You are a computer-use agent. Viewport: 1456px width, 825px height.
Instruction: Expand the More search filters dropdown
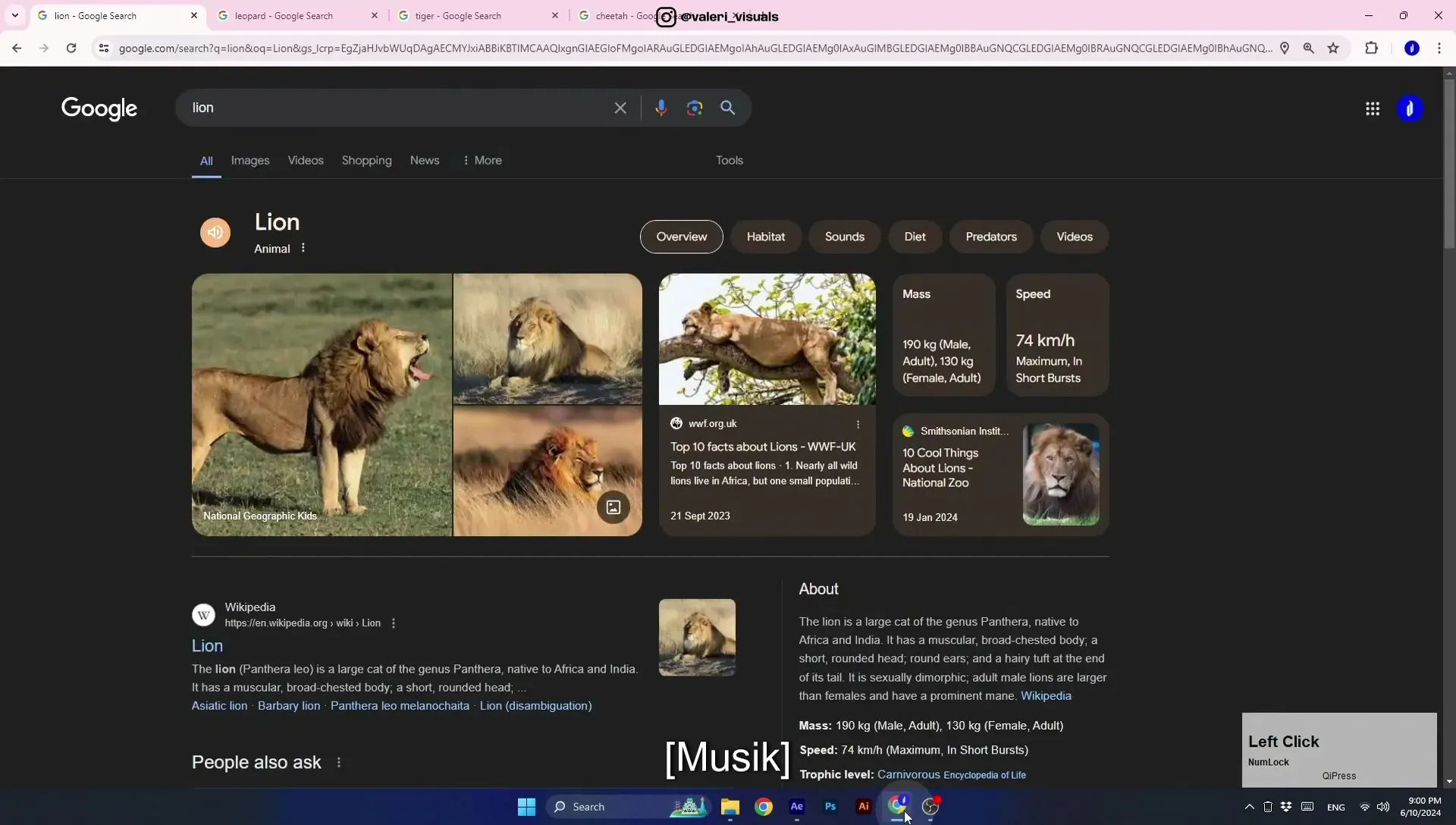point(482,160)
